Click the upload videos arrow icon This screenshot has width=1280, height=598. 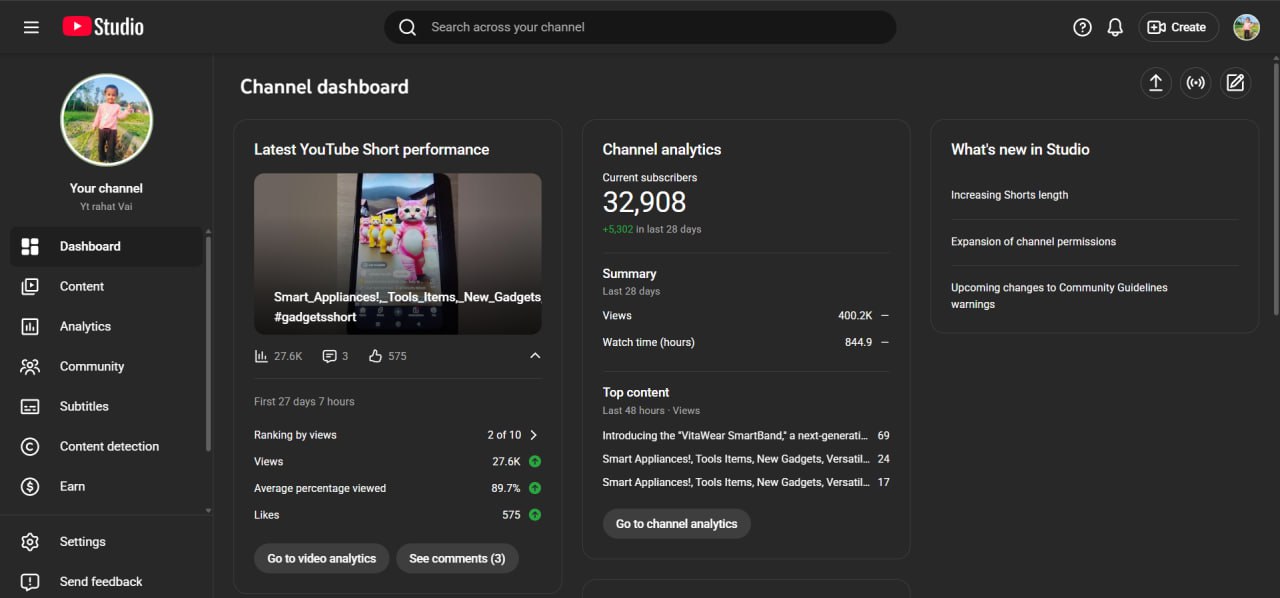1155,83
